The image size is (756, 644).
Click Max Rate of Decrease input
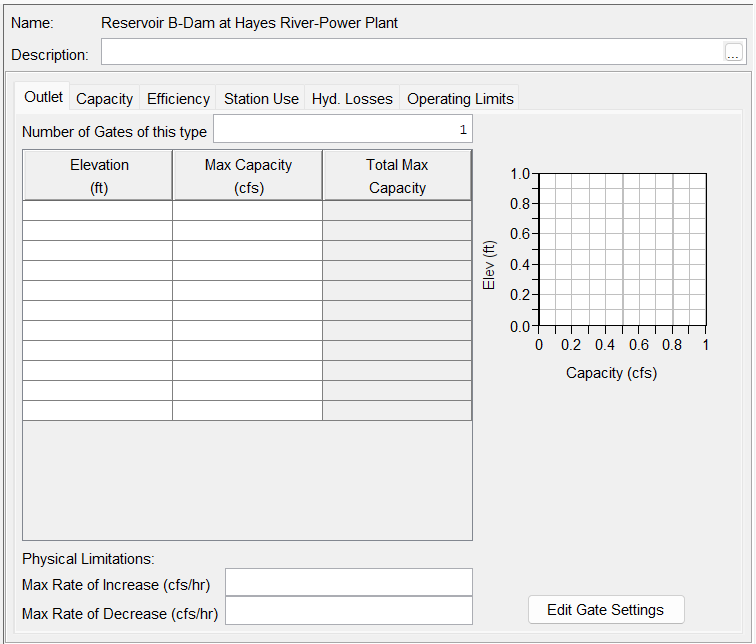point(348,611)
